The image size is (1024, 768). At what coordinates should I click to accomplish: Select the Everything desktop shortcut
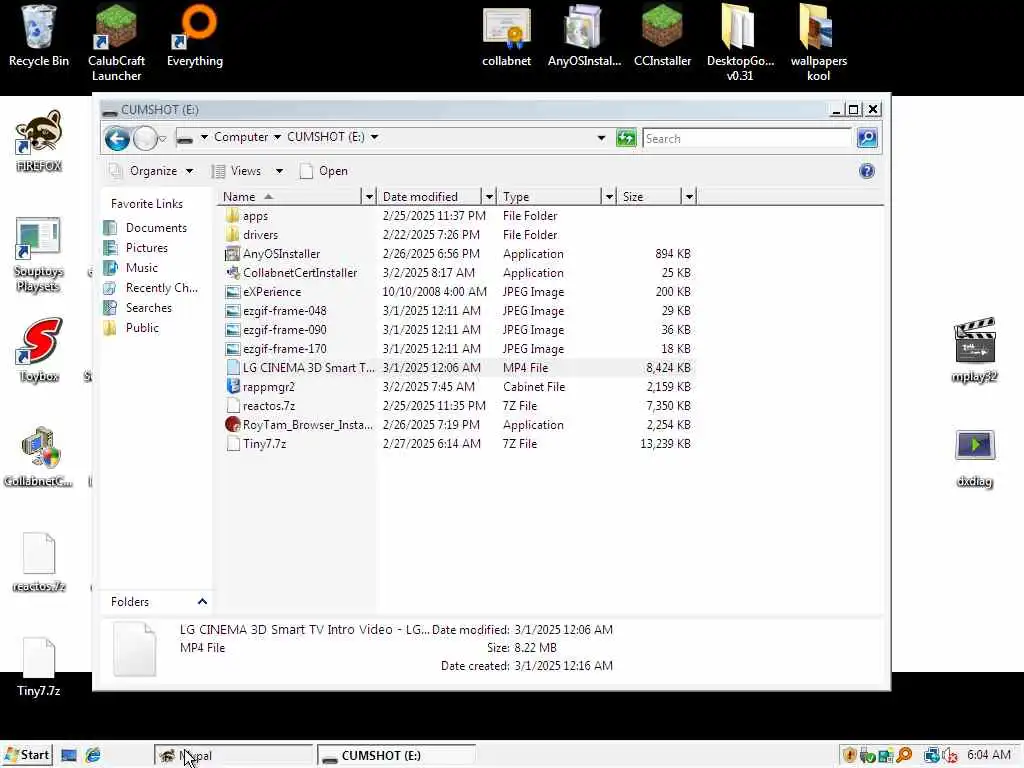pos(195,36)
